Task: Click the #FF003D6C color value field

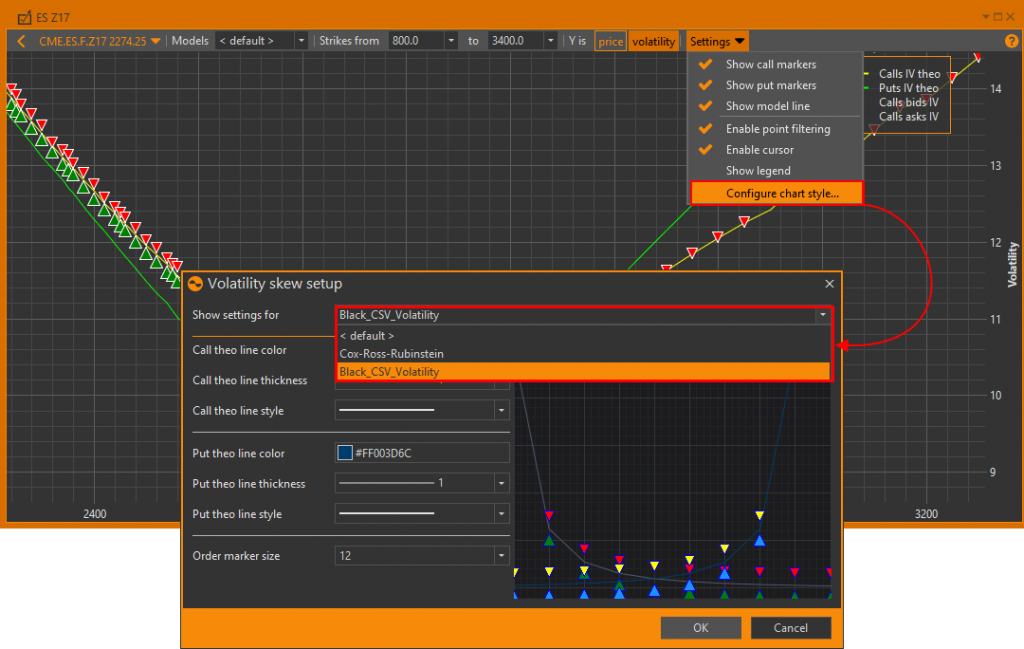Action: coord(422,452)
